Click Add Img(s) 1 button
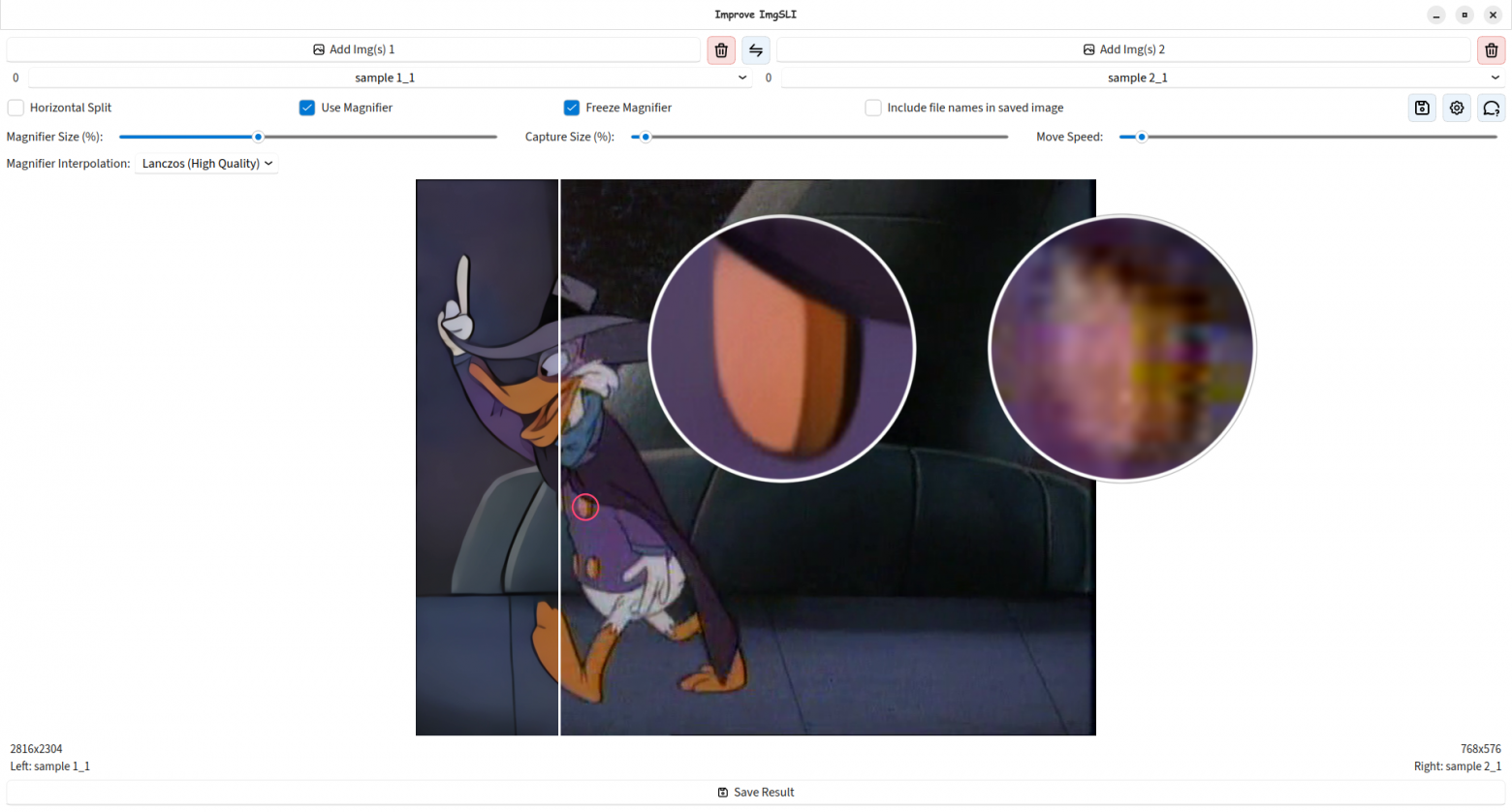The image size is (1512, 812). coord(354,49)
